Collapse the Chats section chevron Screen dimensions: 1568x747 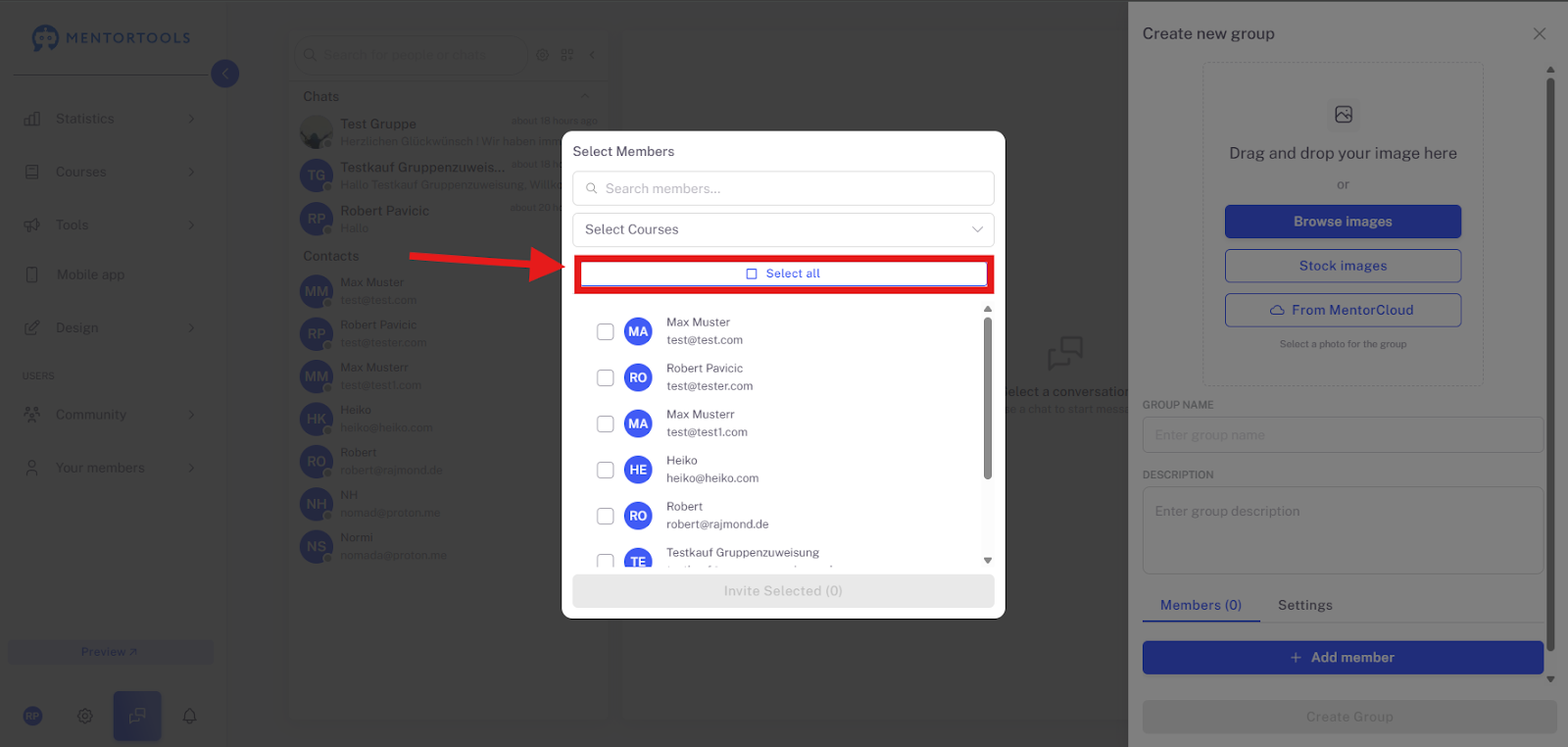tap(585, 96)
